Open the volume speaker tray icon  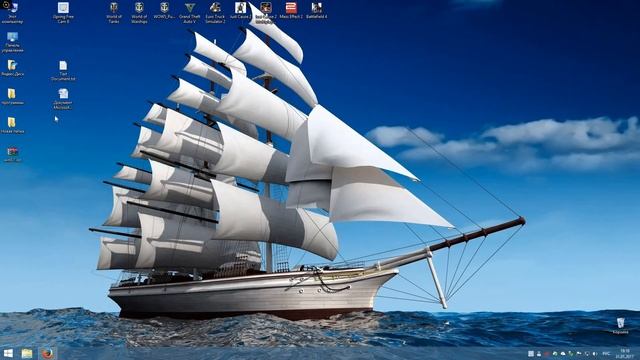pyautogui.click(x=595, y=353)
